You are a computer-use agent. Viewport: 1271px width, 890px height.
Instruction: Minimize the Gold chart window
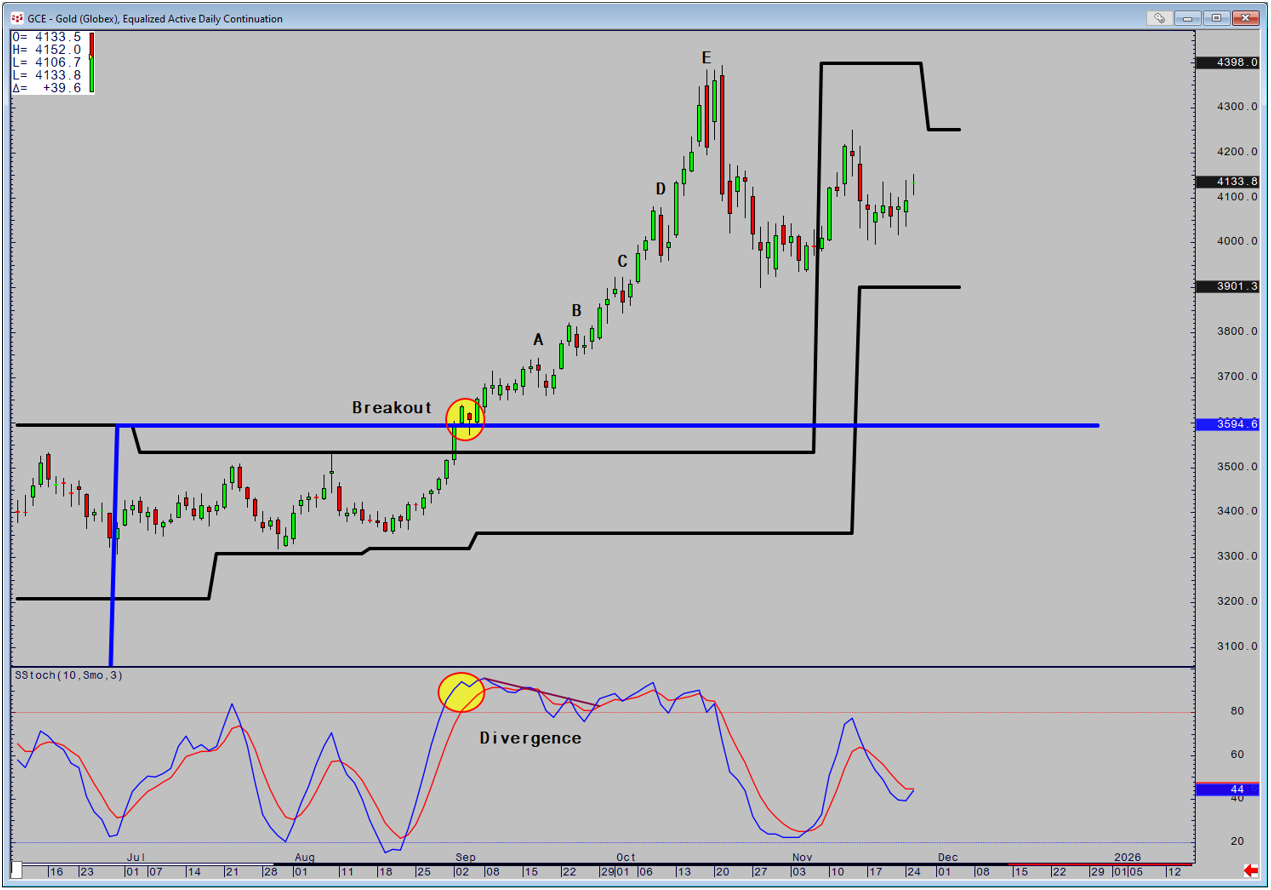(x=1189, y=18)
